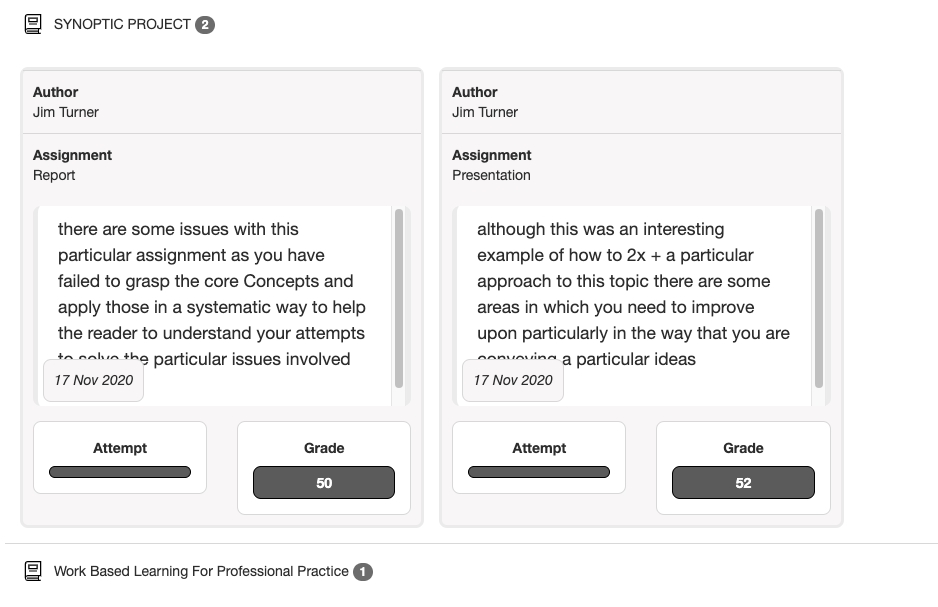Expand Work Based Learning For Professional Practice
938x607 pixels.
pos(201,571)
